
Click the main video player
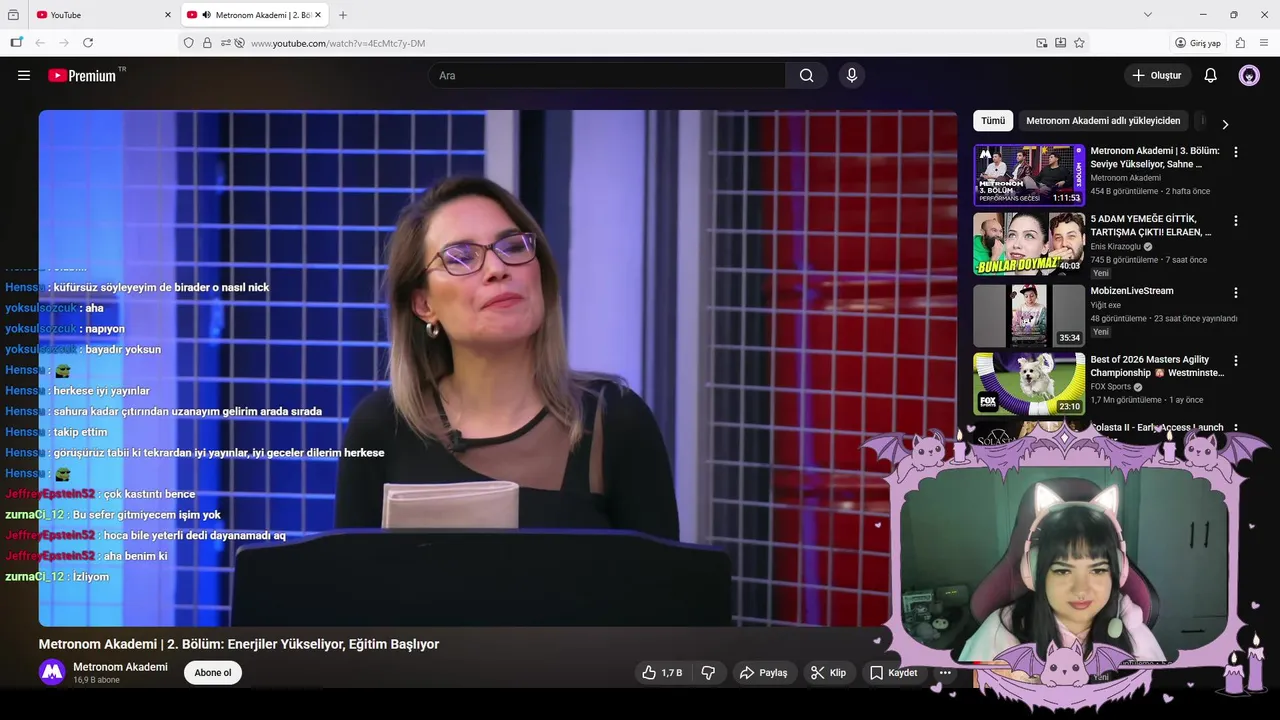(498, 368)
